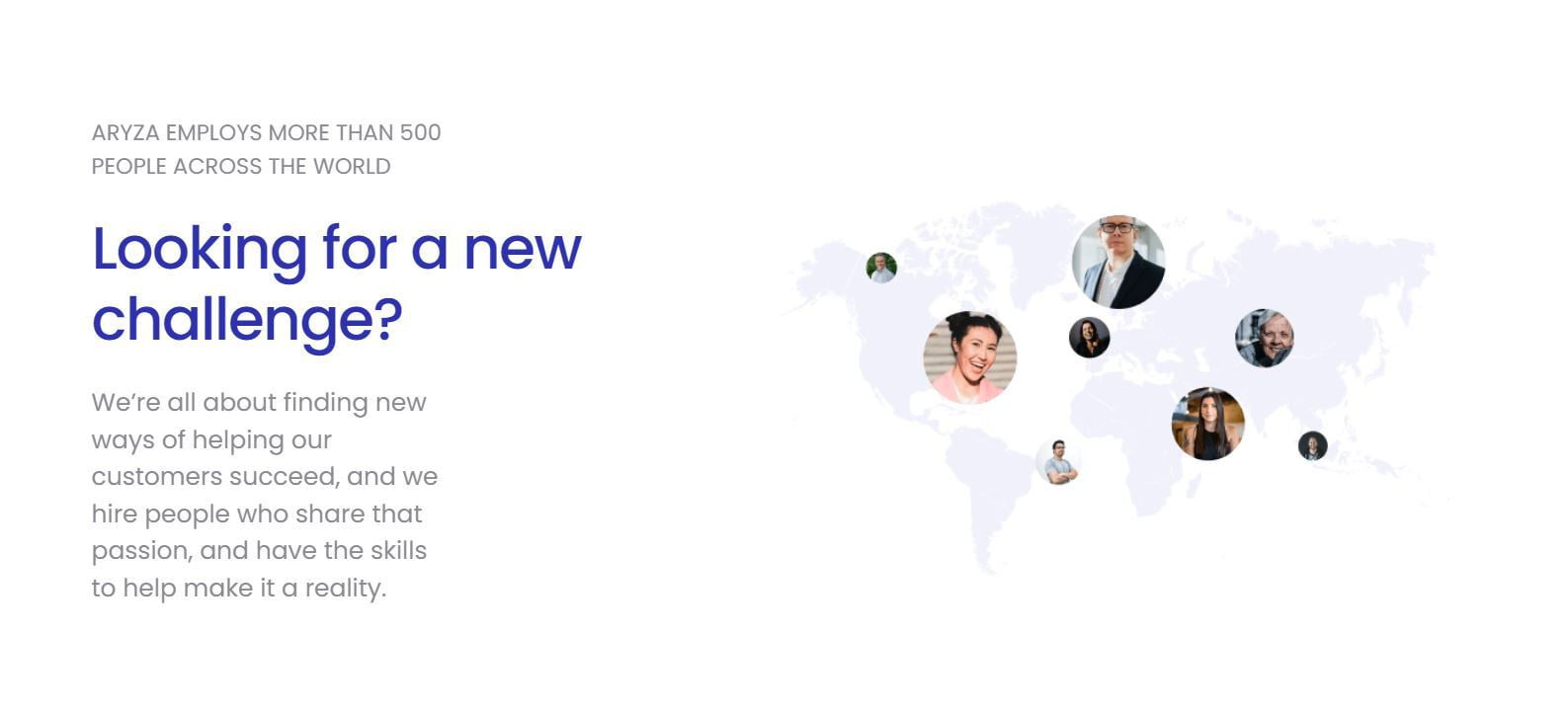
Task: Click the line "passion, and have the skills"
Action: [x=260, y=550]
